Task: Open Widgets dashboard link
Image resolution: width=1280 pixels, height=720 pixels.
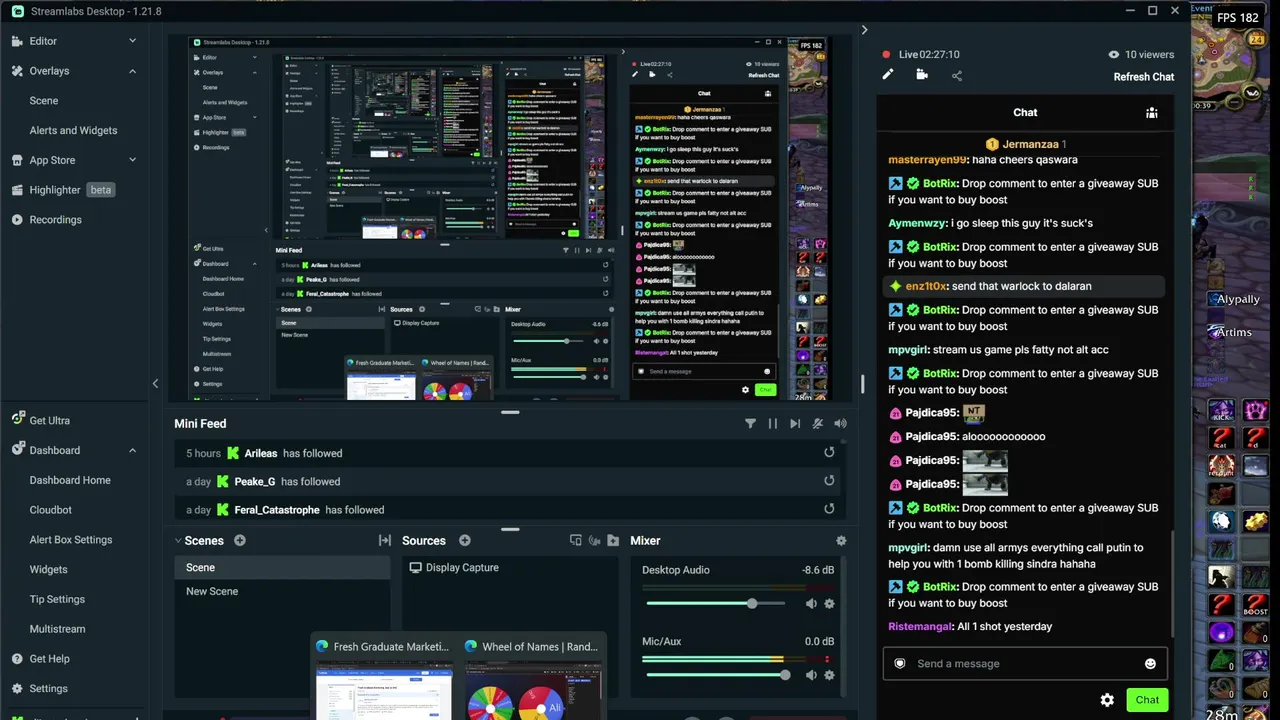Action: coord(48,570)
